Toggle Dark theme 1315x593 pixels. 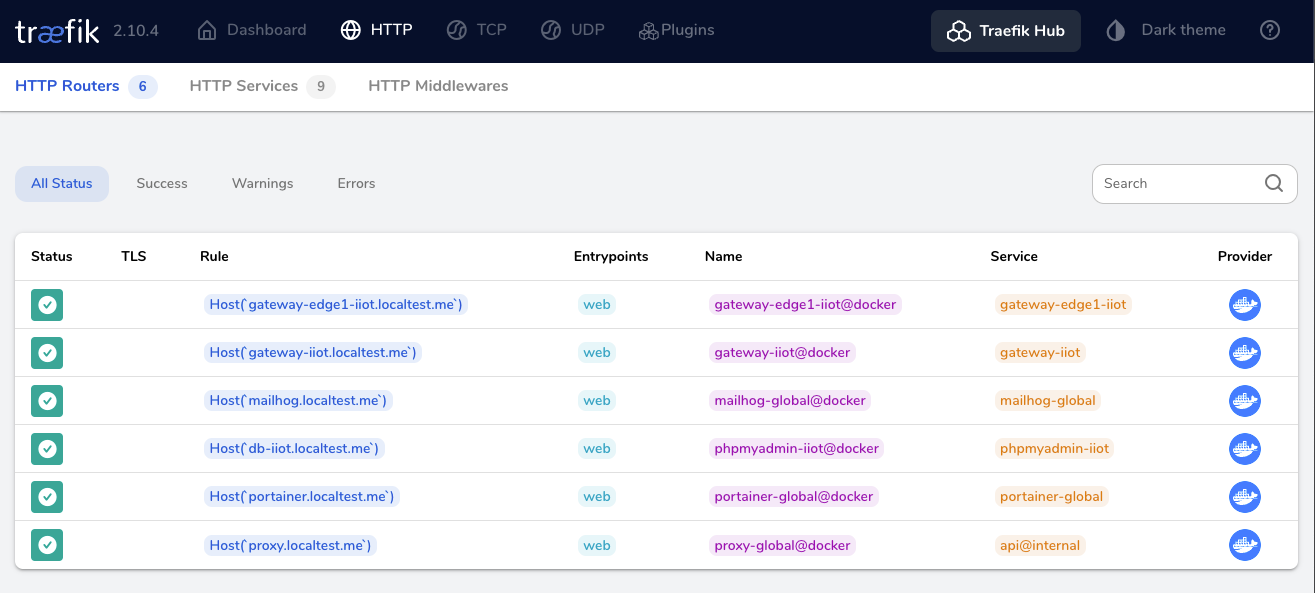(1166, 30)
